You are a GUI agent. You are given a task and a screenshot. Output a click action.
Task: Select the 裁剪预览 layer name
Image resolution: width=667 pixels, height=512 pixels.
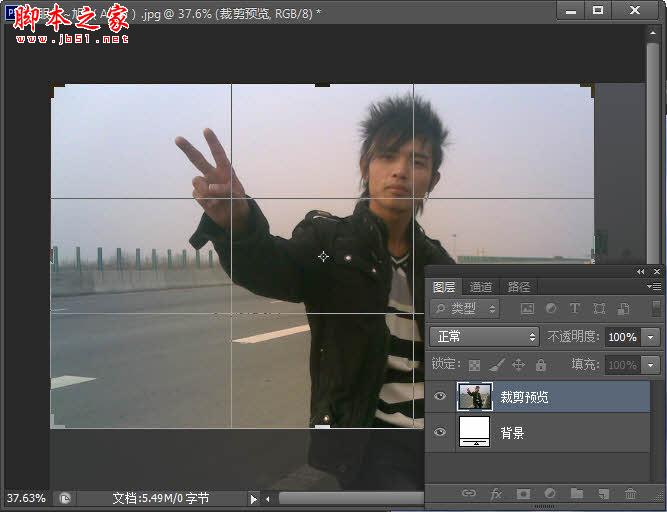(x=524, y=397)
